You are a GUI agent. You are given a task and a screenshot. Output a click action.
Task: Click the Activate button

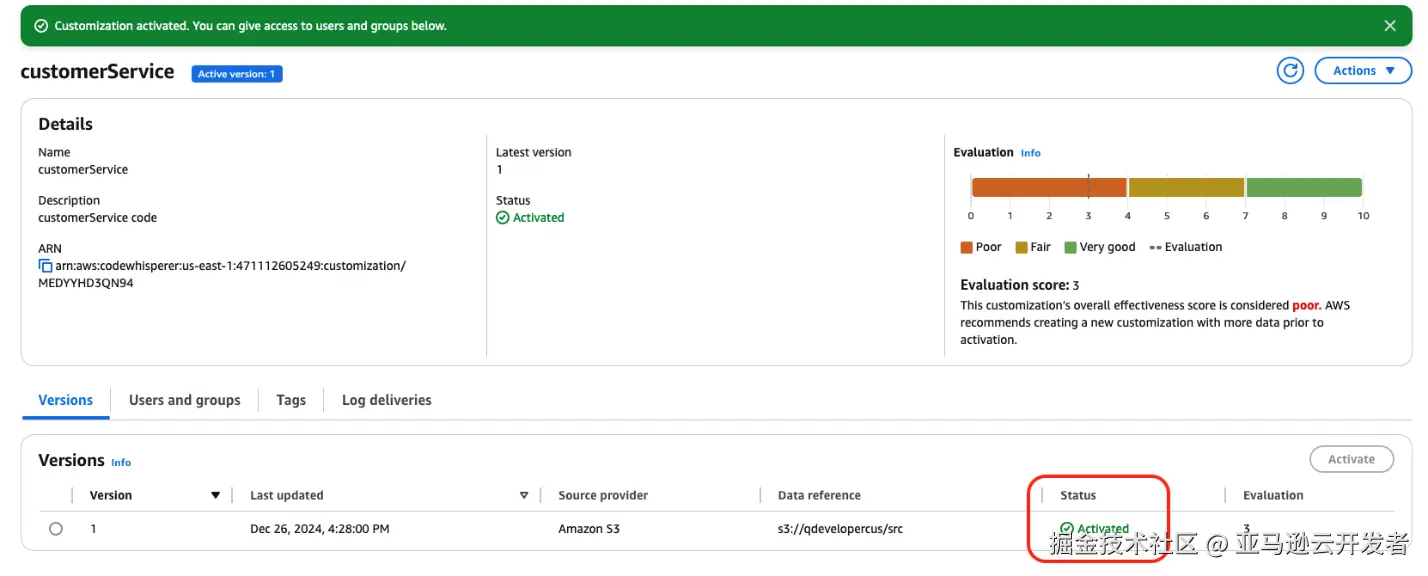coord(1351,459)
